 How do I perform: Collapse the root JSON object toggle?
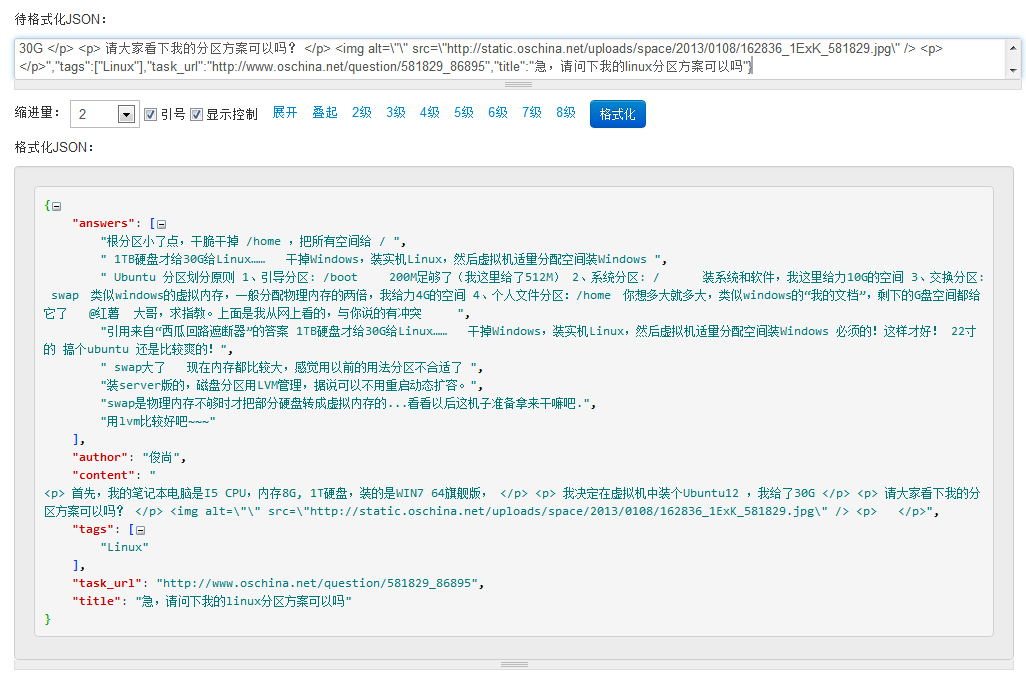coord(56,206)
